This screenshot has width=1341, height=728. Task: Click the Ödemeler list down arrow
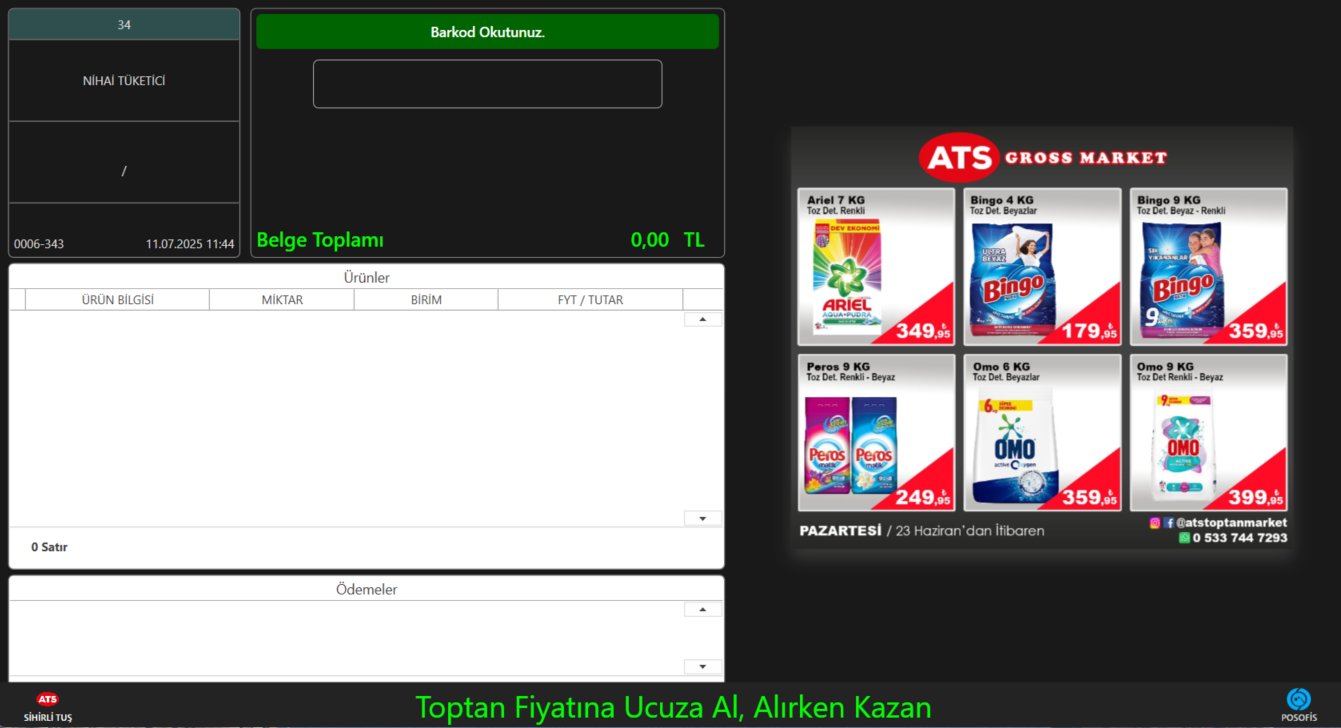pos(703,667)
